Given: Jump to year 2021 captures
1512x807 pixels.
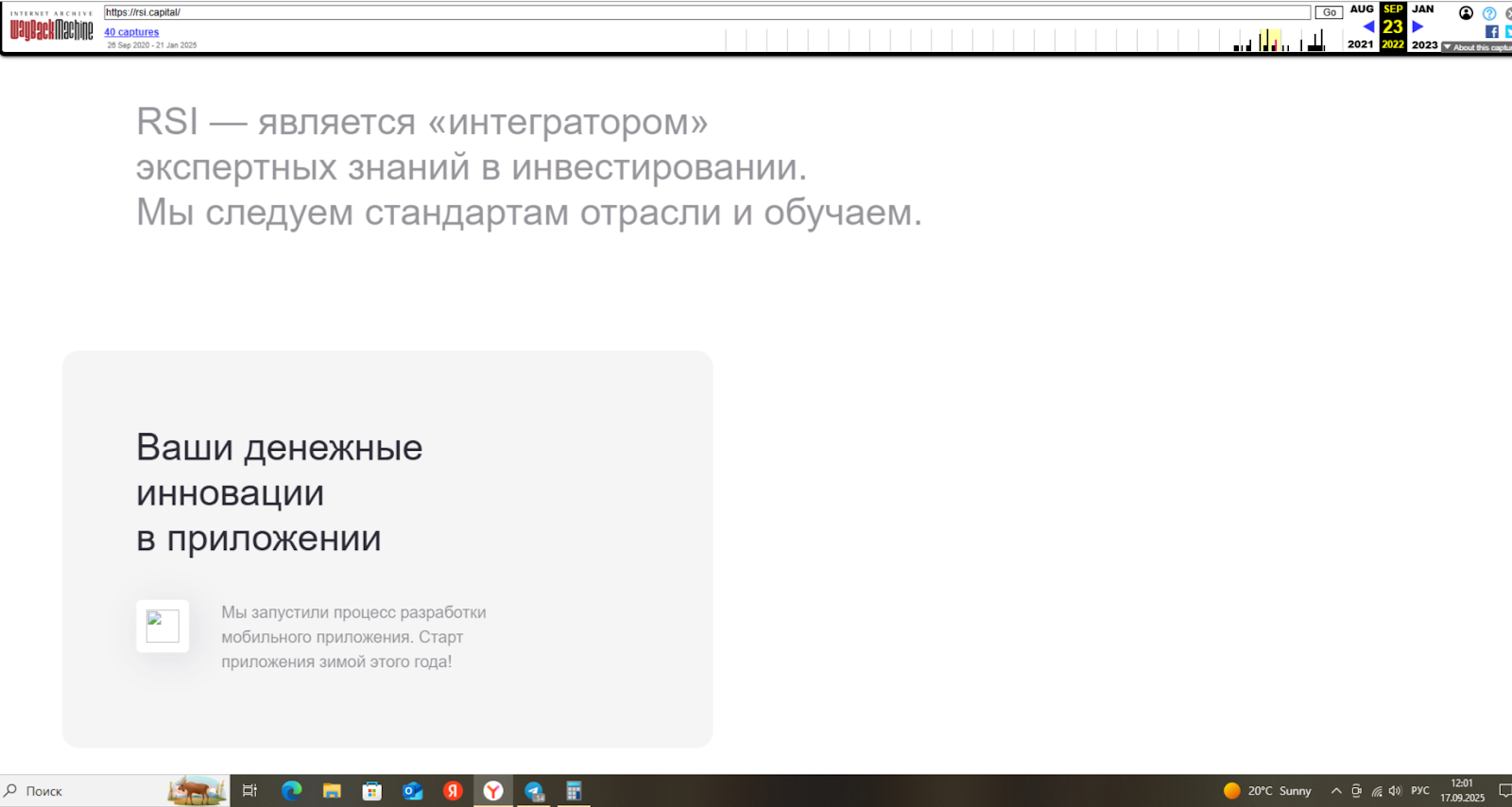Looking at the screenshot, I should coord(1361,44).
